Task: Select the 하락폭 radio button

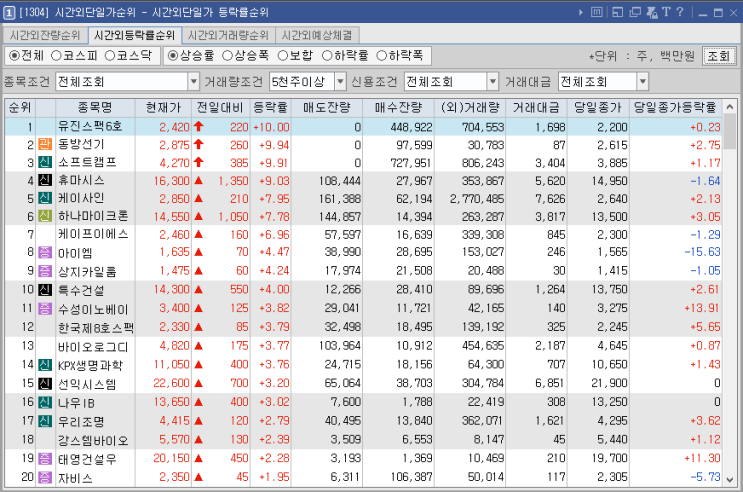Action: click(x=382, y=56)
